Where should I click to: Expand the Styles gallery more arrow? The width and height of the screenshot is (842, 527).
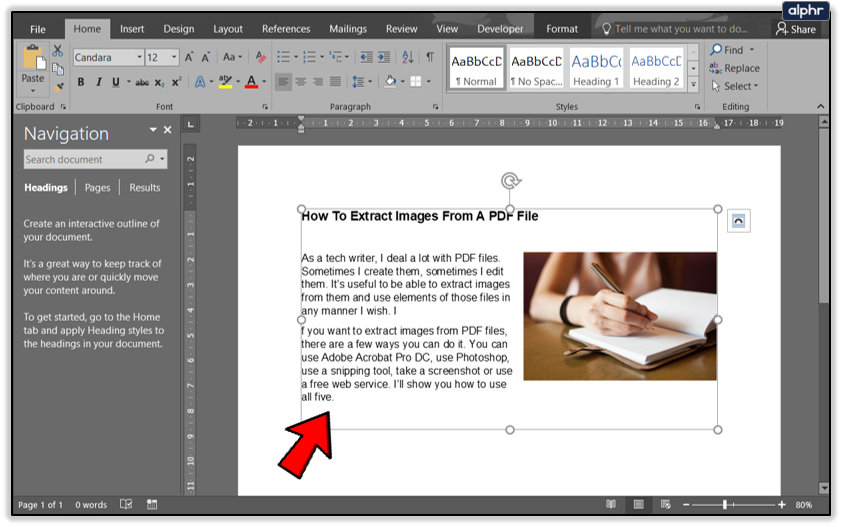pyautogui.click(x=694, y=84)
